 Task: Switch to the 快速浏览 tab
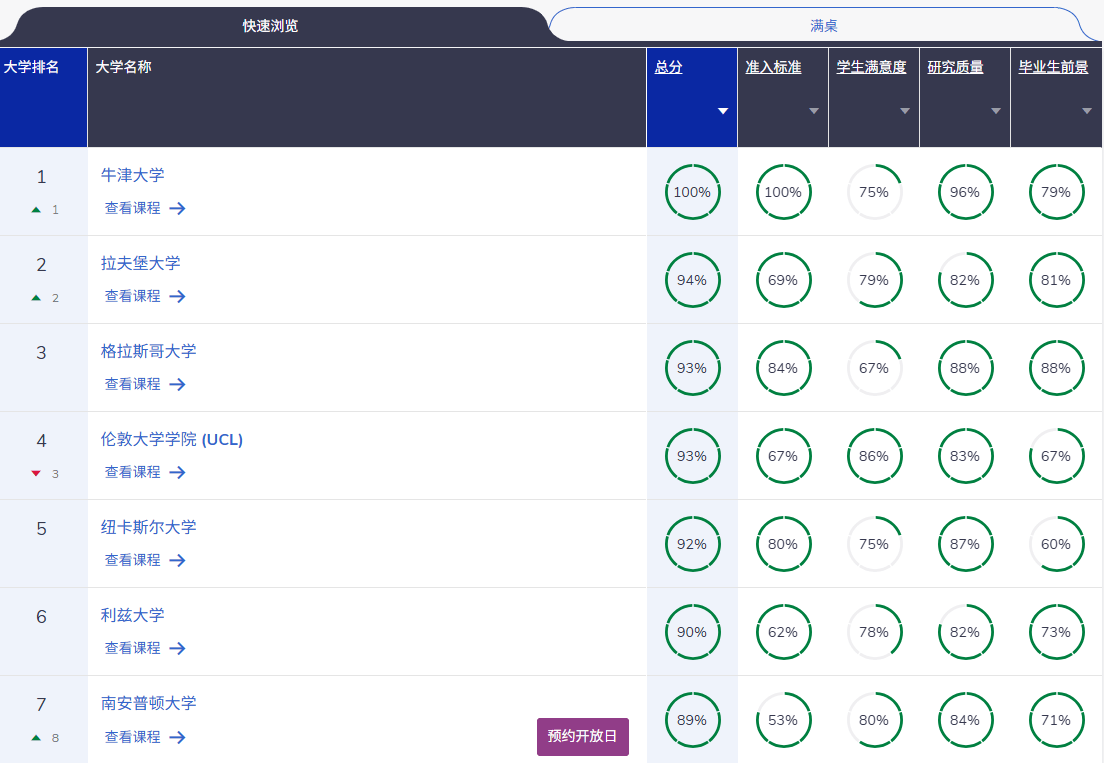click(x=270, y=26)
